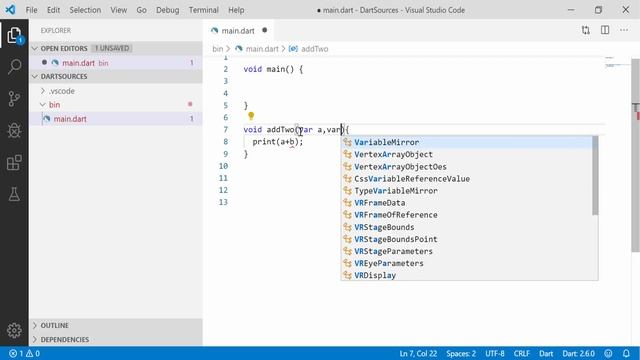Click the main.dart breadcrumb segment

point(262,49)
